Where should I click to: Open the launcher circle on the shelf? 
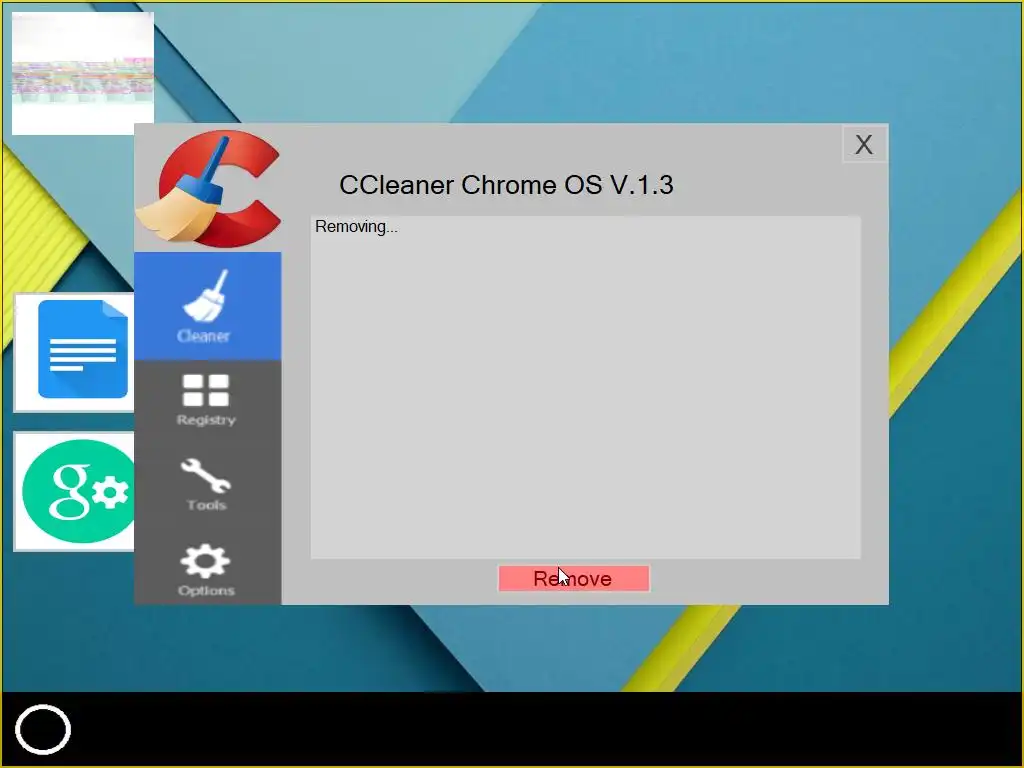point(43,729)
